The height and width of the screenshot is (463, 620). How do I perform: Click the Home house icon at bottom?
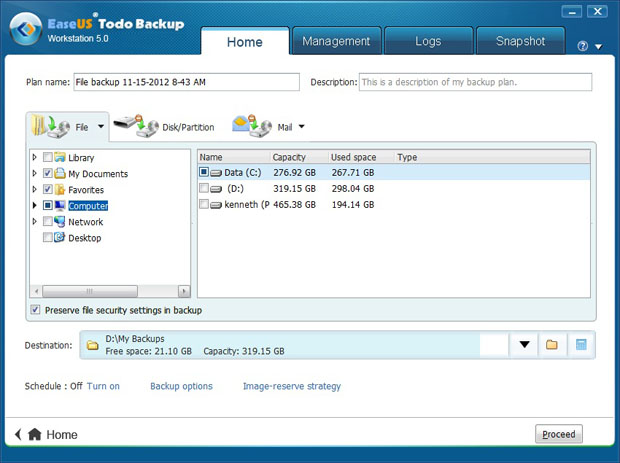coord(35,435)
